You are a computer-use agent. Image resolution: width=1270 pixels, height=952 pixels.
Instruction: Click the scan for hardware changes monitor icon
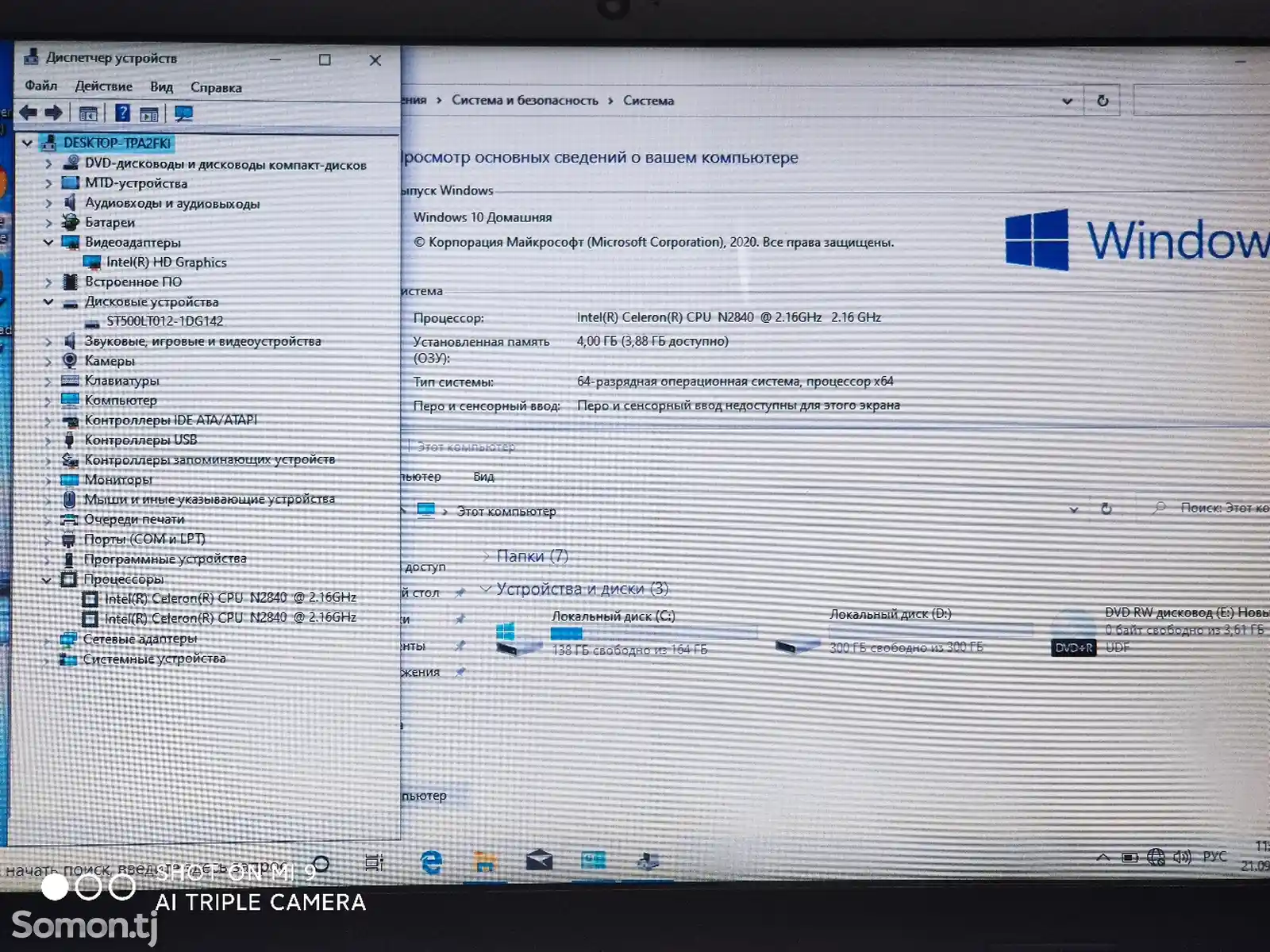click(183, 114)
